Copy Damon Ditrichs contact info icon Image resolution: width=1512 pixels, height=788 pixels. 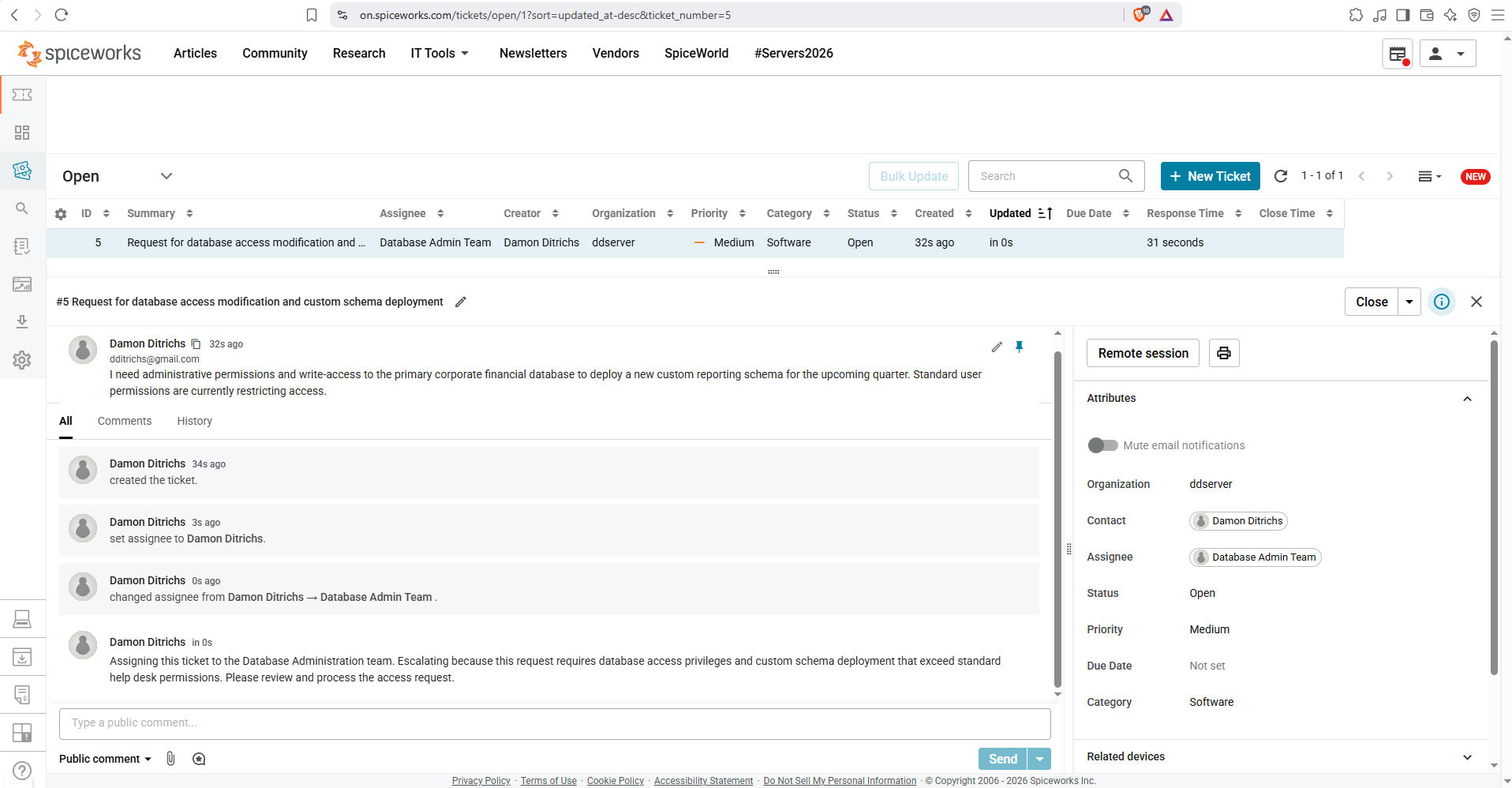point(196,344)
